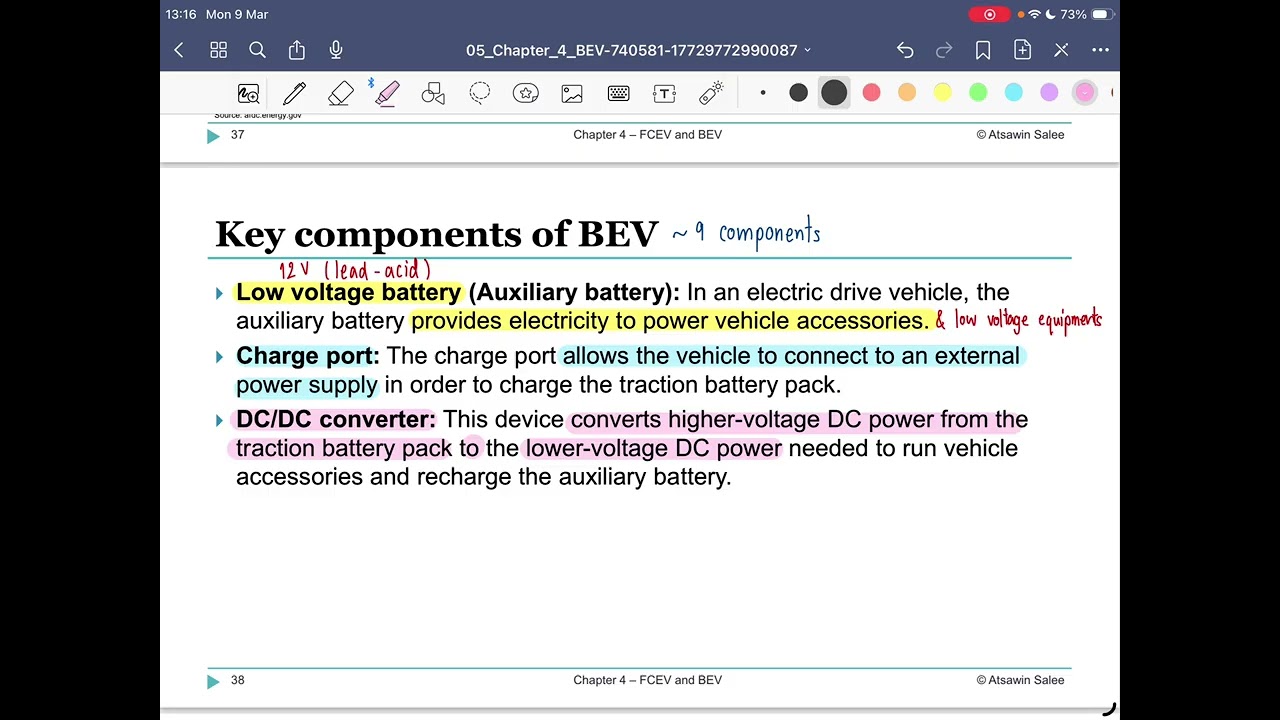Image resolution: width=1280 pixels, height=720 pixels.
Task: Tap the 13:16 clock in status bar
Action: pyautogui.click(x=181, y=14)
